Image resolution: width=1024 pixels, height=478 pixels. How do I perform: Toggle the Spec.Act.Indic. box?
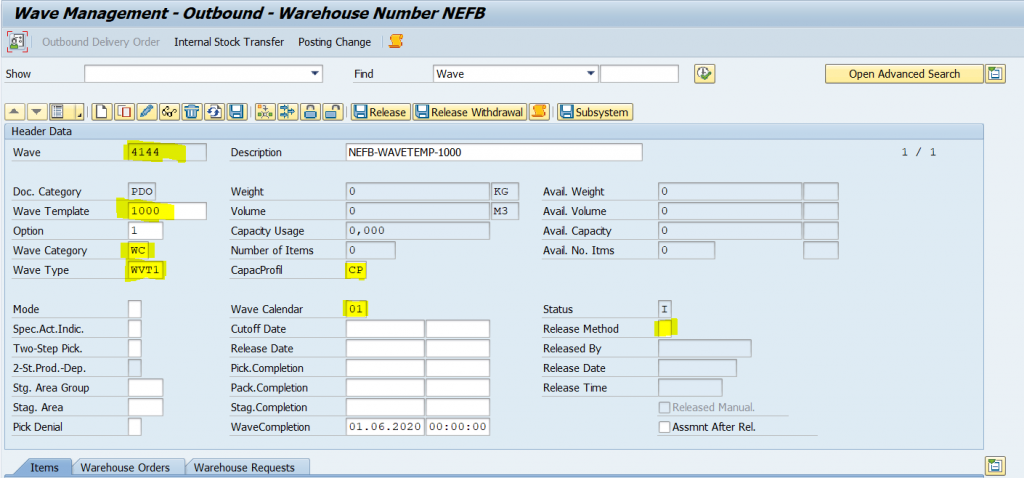pyautogui.click(x=135, y=328)
